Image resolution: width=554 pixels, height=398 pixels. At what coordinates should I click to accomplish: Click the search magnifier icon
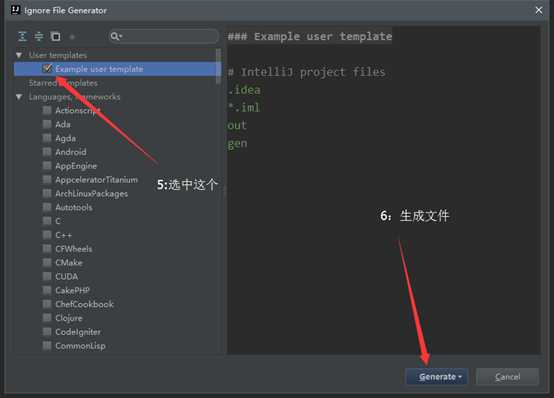point(116,36)
